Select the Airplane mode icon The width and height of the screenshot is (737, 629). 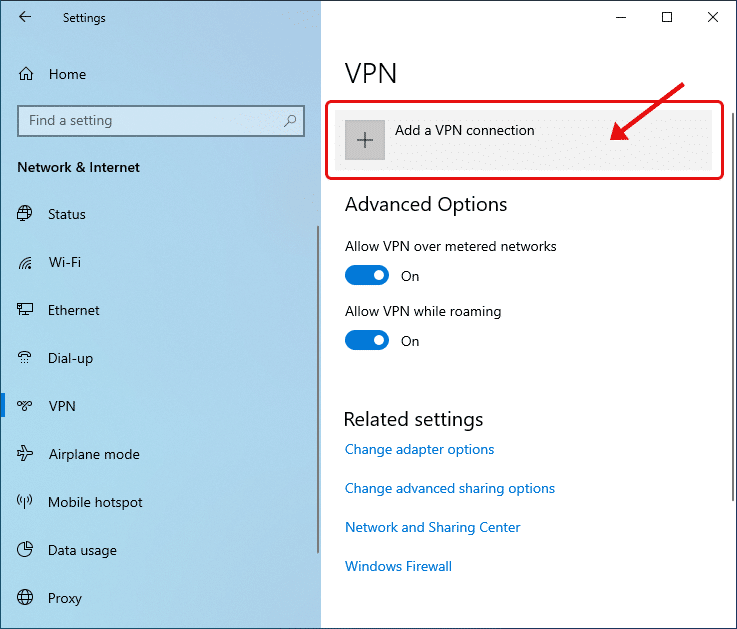click(x=26, y=454)
